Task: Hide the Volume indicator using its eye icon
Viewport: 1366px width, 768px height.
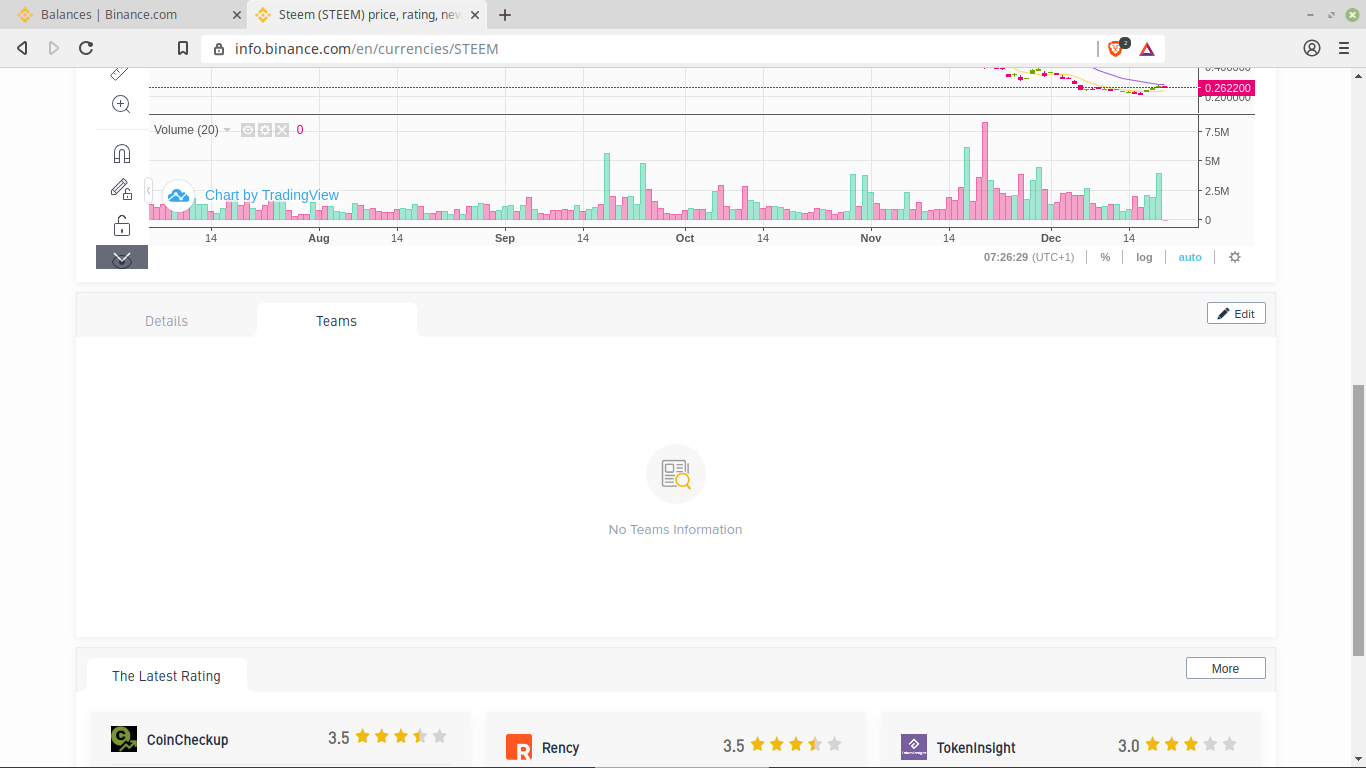Action: pos(248,130)
